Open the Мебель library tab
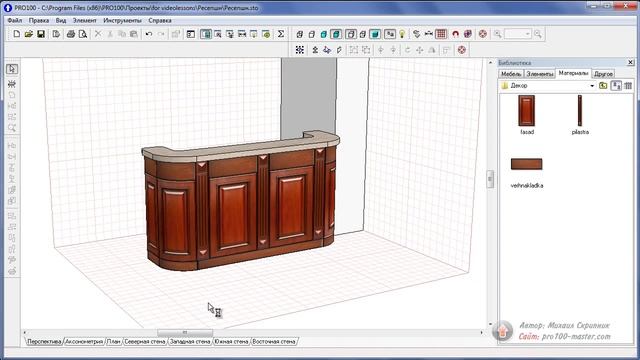The width and height of the screenshot is (640, 360). click(511, 74)
